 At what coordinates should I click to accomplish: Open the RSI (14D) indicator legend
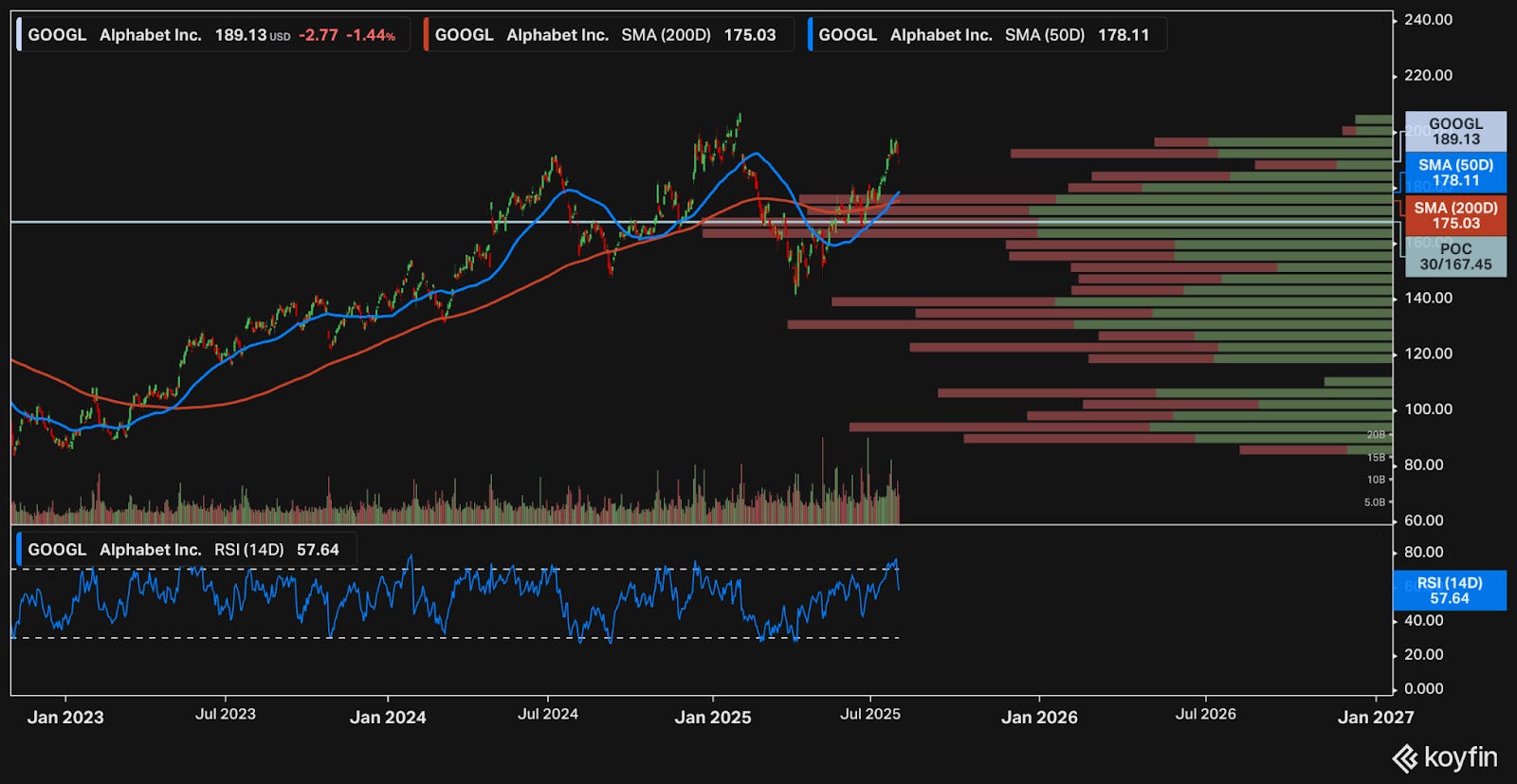[x=187, y=550]
